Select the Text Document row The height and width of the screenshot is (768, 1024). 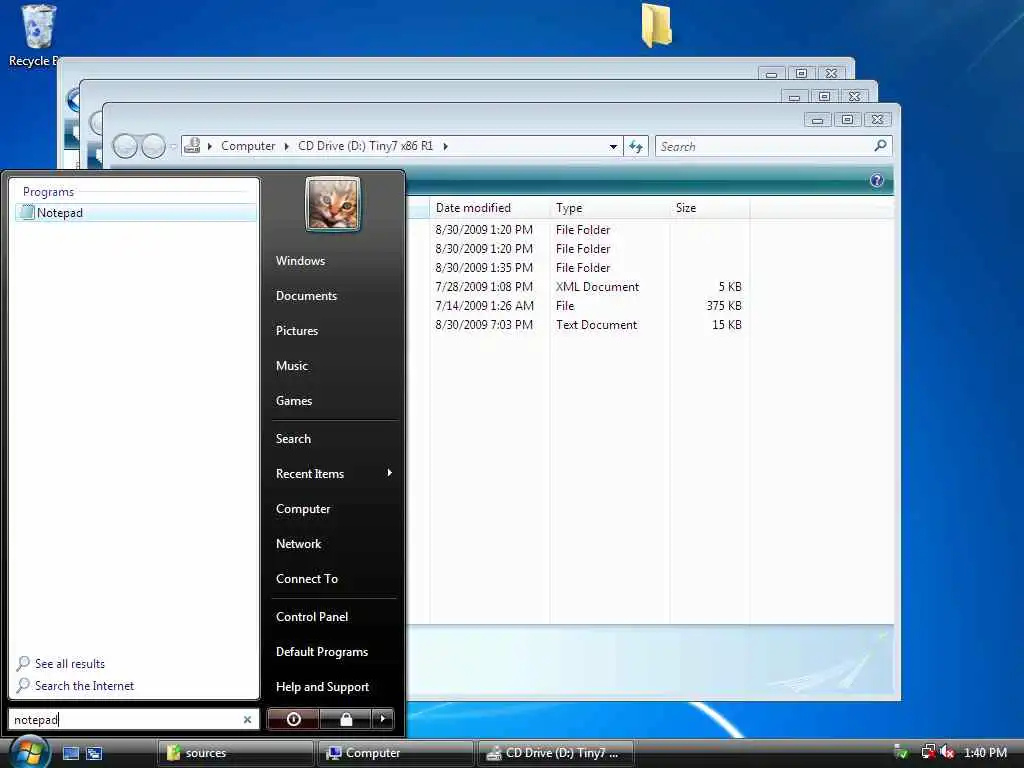click(x=596, y=325)
